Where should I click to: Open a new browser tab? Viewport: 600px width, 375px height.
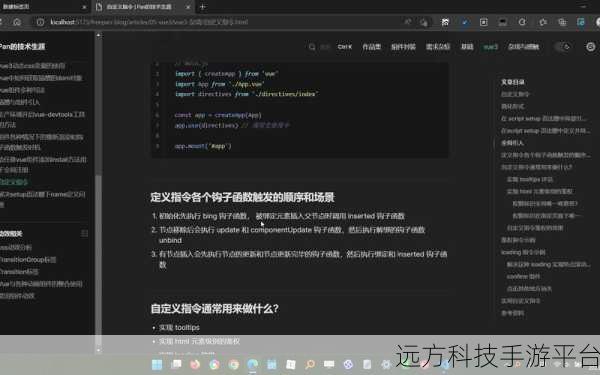pyautogui.click(x=202, y=7)
